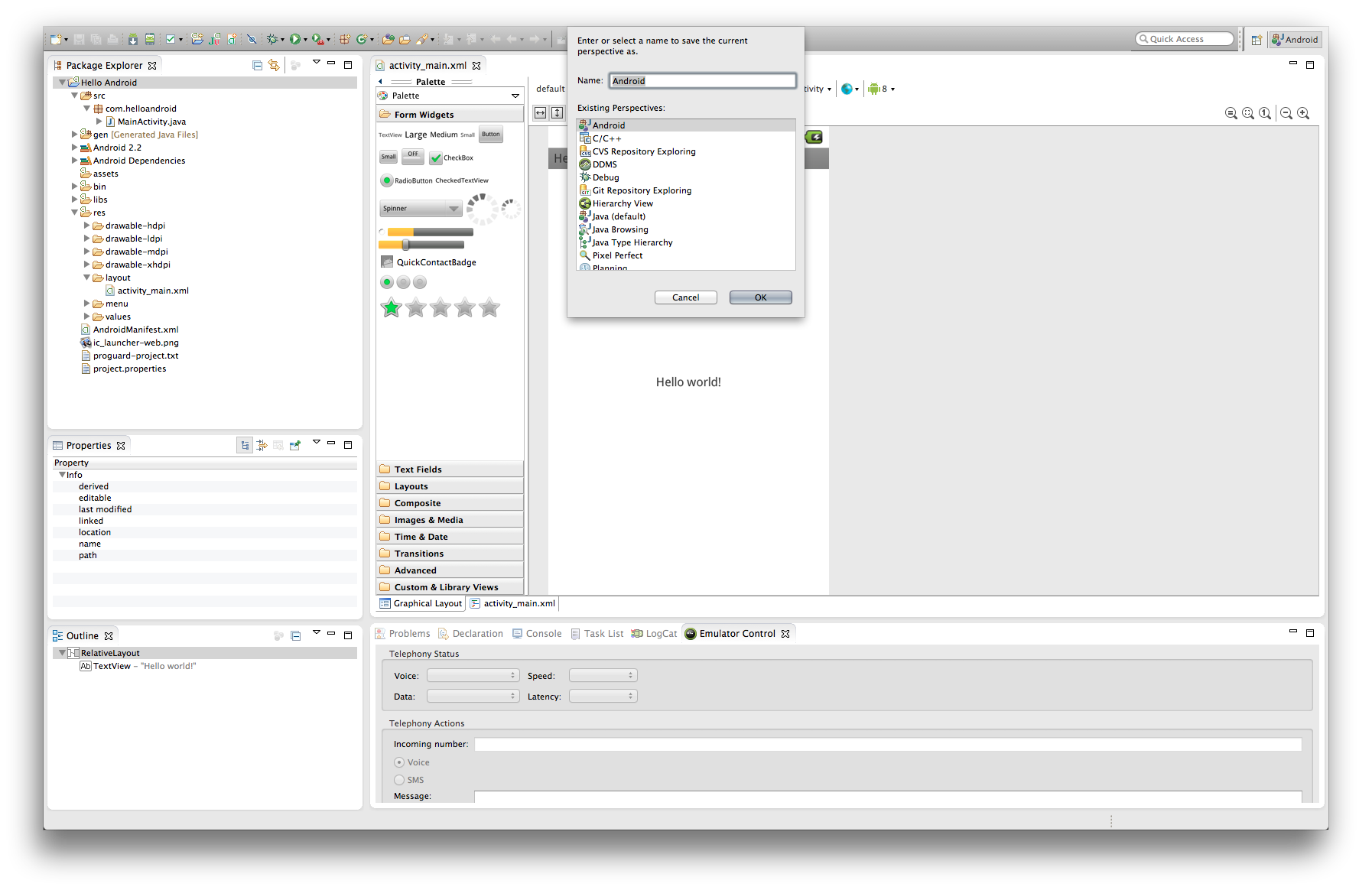The height and width of the screenshot is (890, 1372).
Task: Click Cancel in save perspective dialog
Action: point(685,297)
